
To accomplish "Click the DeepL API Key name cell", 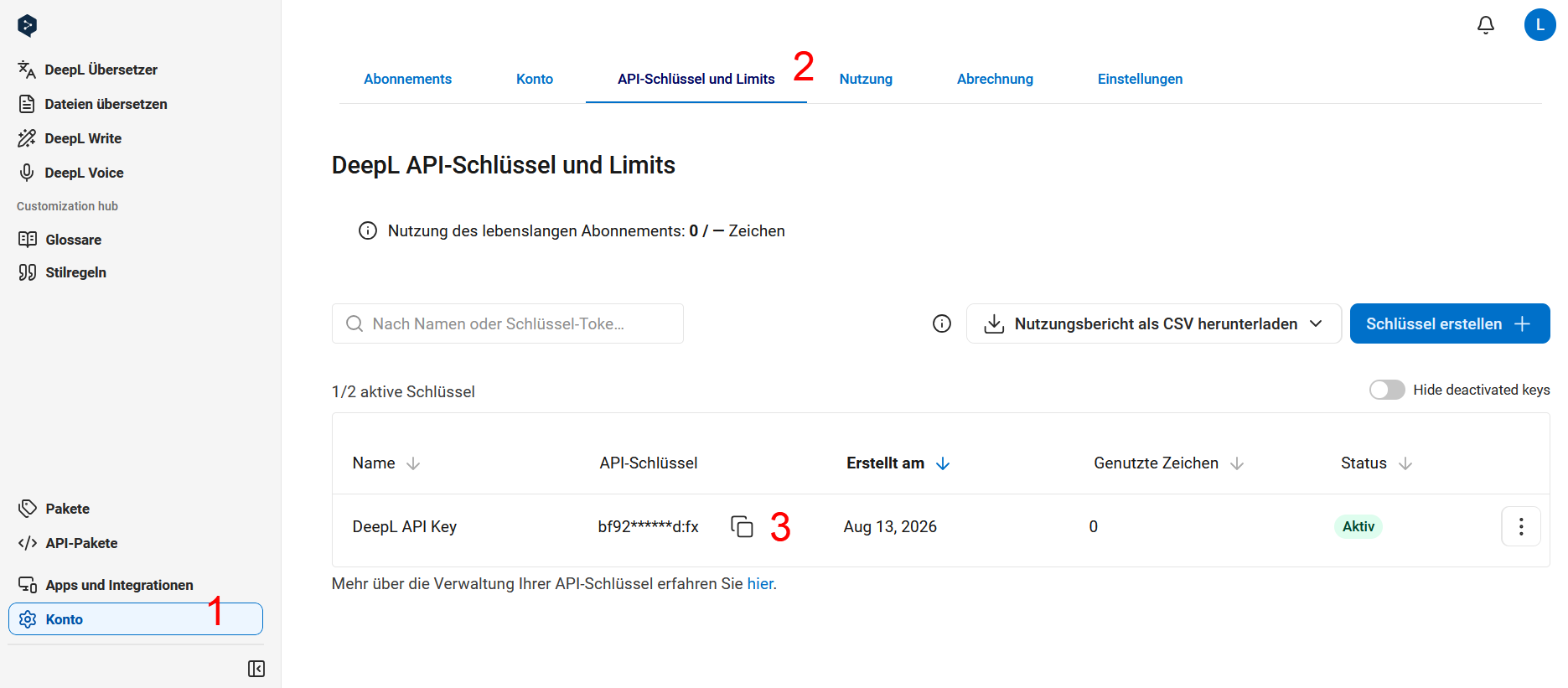I will [x=405, y=526].
